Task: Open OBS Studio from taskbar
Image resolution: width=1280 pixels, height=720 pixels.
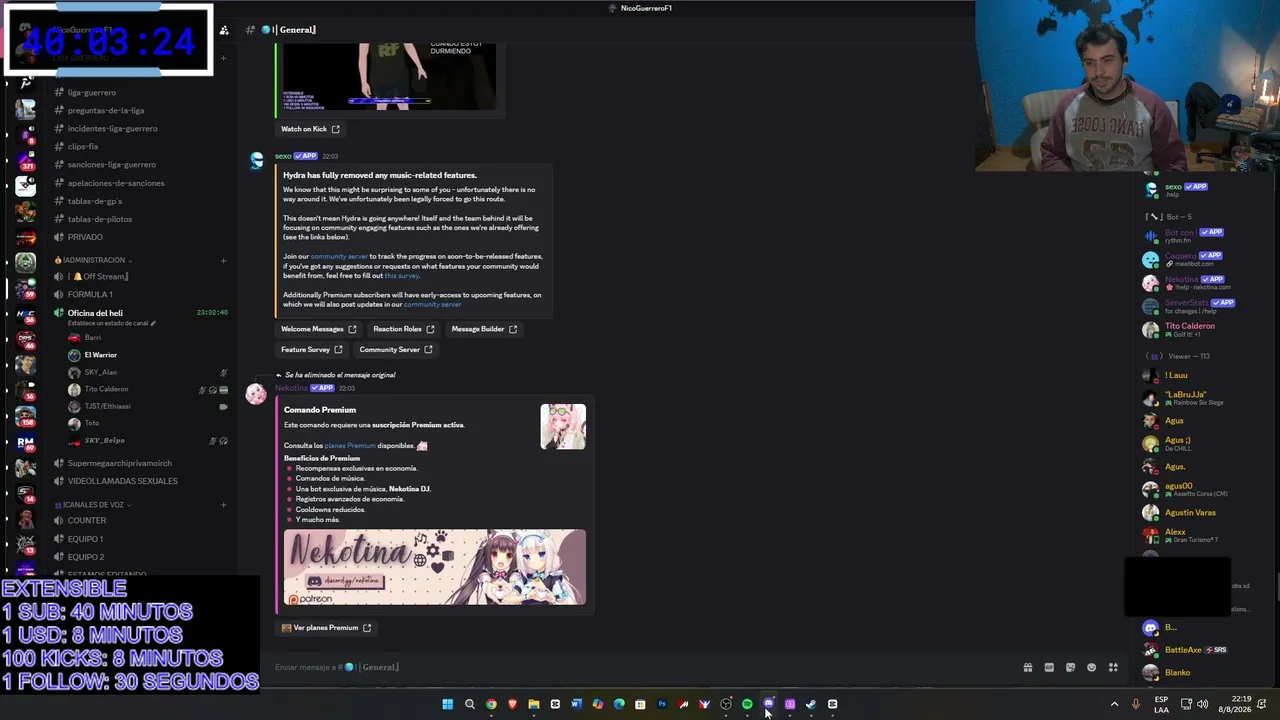Action: pyautogui.click(x=726, y=704)
